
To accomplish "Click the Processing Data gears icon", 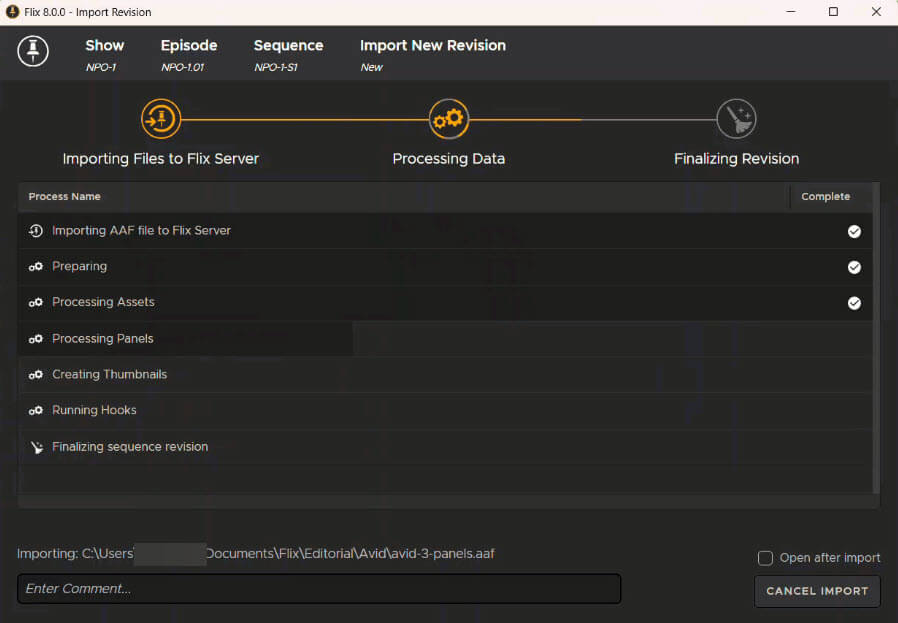I will tap(448, 119).
